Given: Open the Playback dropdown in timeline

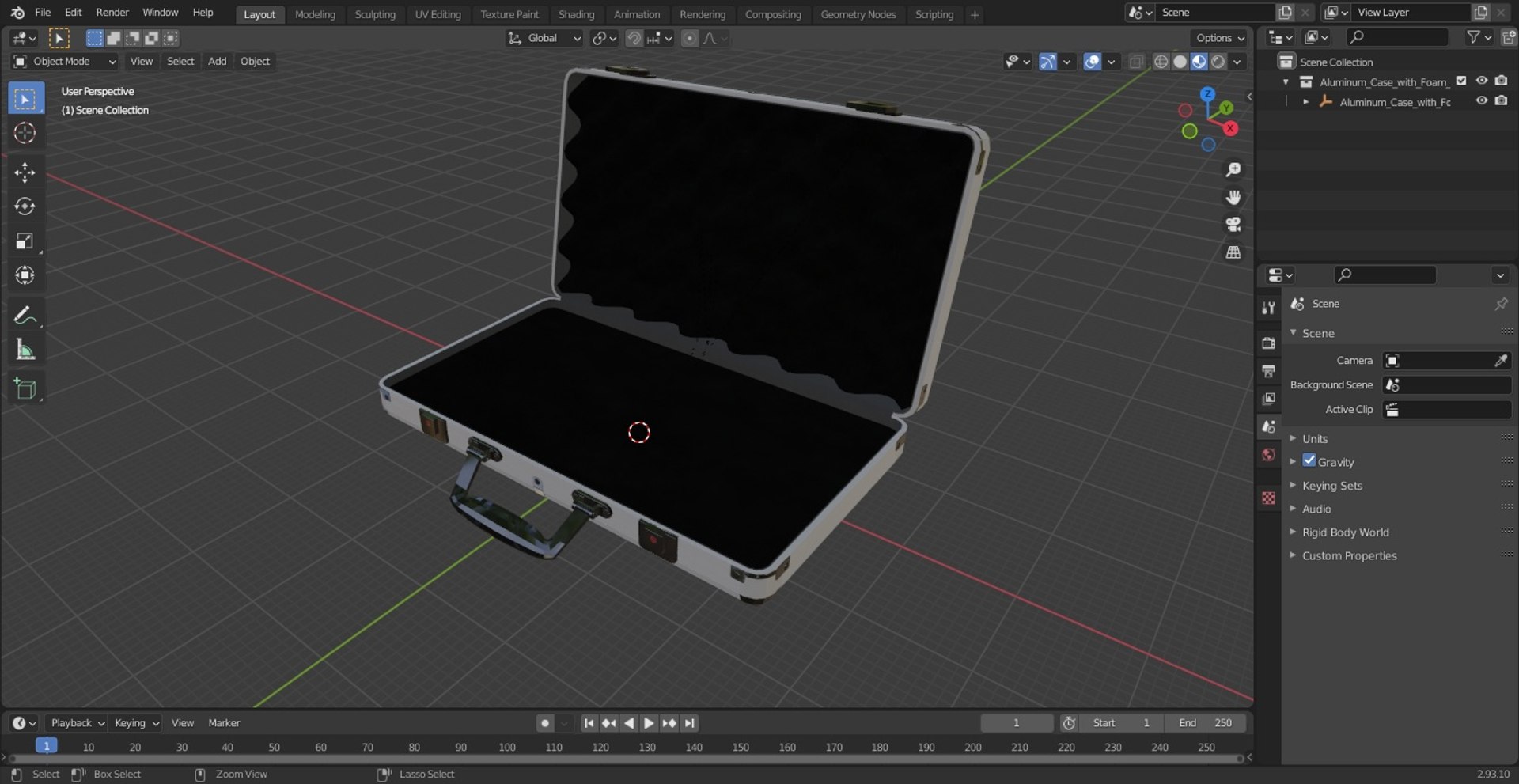Looking at the screenshot, I should (x=77, y=723).
